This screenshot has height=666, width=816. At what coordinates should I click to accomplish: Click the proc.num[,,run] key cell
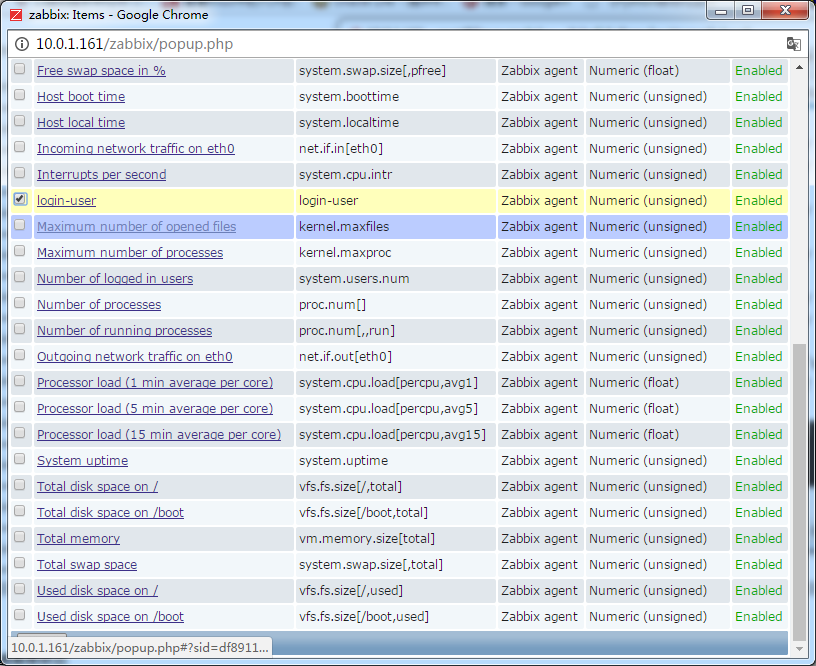point(396,331)
